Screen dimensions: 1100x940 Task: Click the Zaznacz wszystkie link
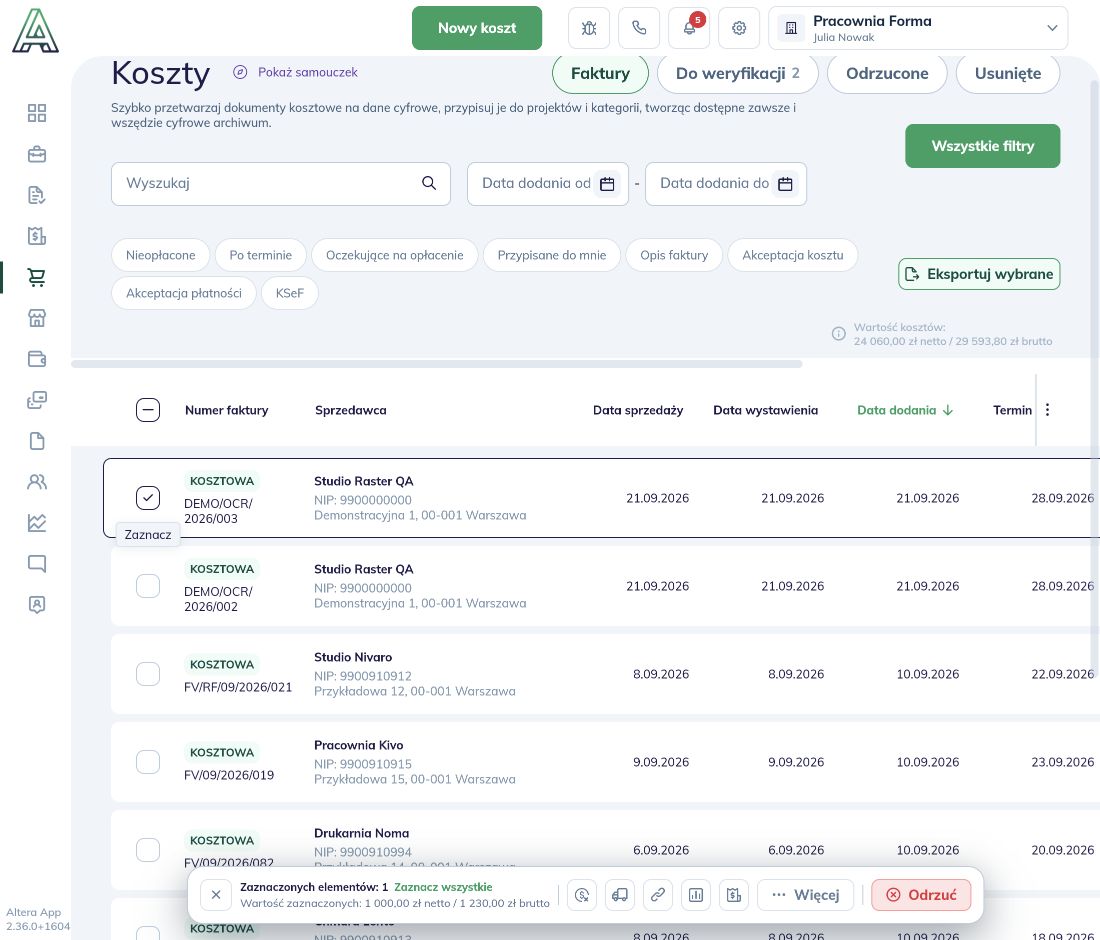click(443, 887)
